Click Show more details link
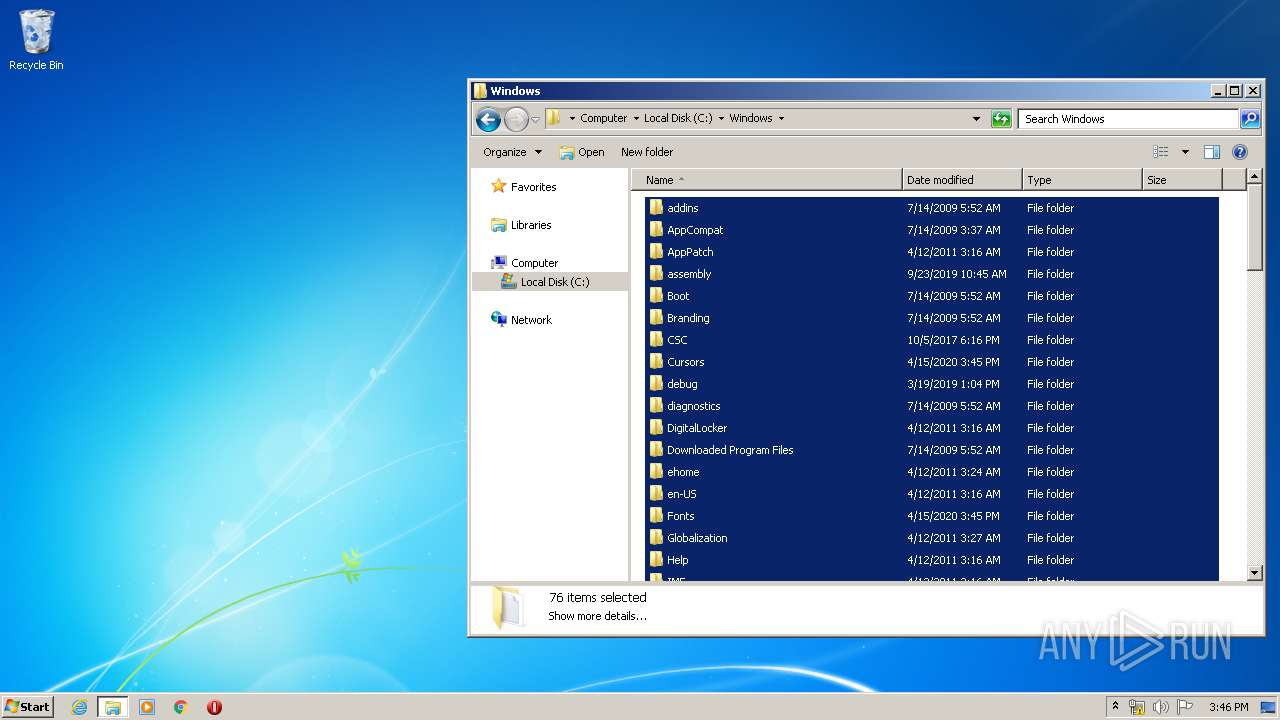 597,616
